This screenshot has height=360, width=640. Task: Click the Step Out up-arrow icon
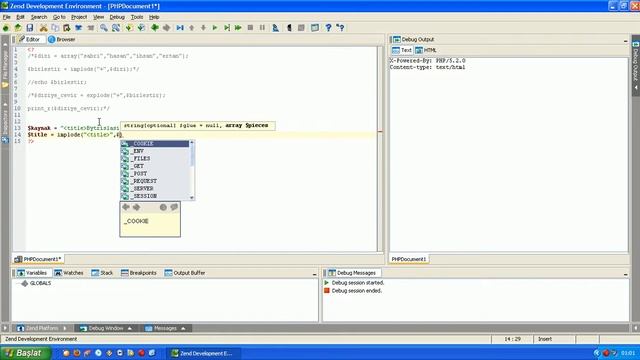click(191, 28)
